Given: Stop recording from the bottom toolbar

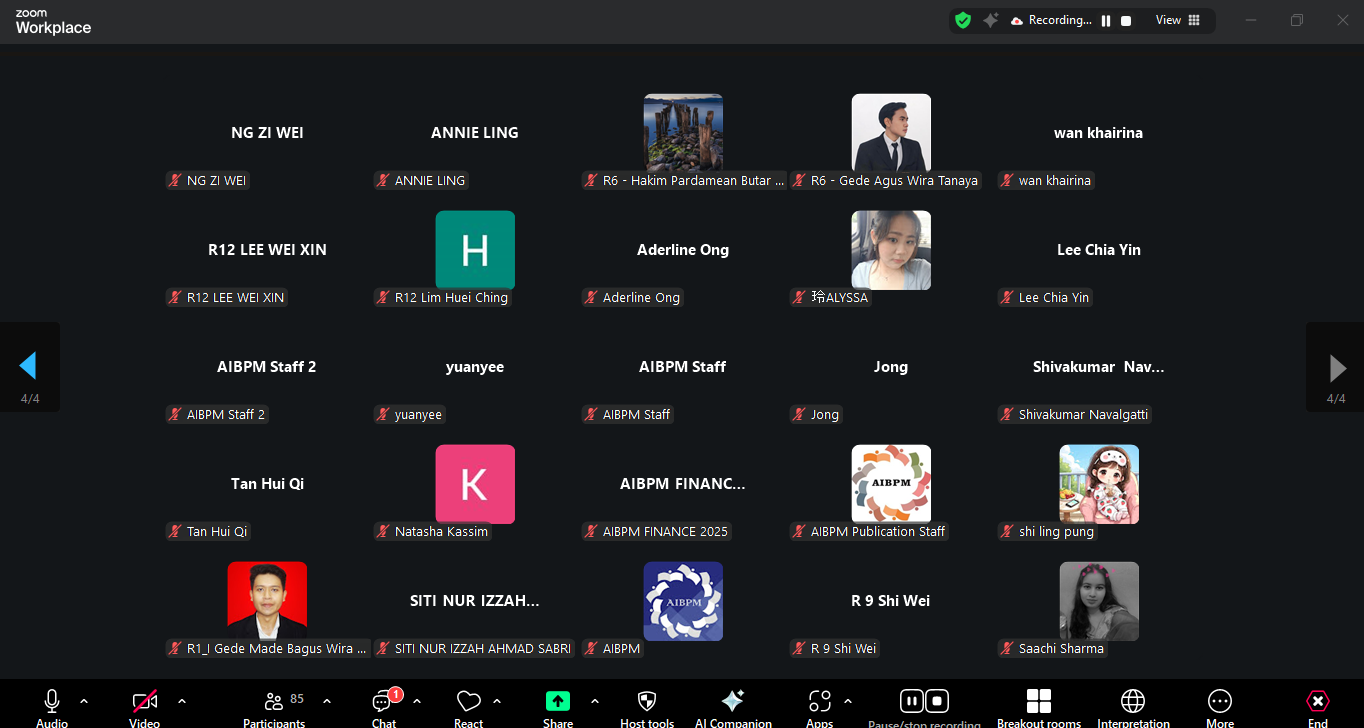Looking at the screenshot, I should tap(937, 701).
